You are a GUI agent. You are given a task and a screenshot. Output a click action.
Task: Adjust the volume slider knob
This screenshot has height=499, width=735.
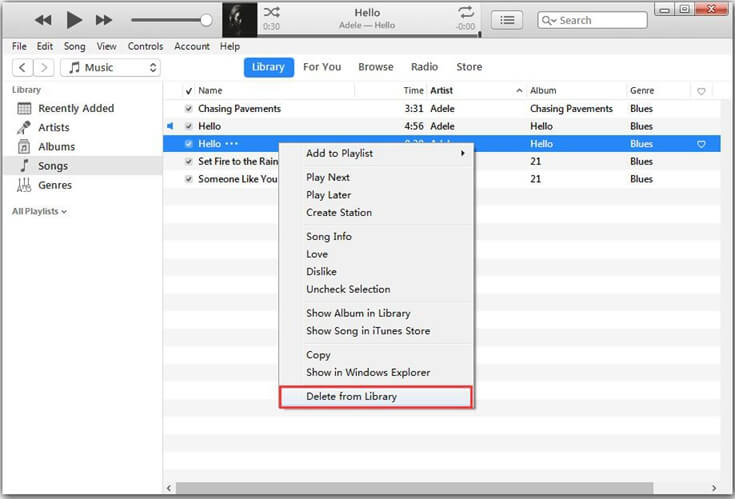[206, 20]
